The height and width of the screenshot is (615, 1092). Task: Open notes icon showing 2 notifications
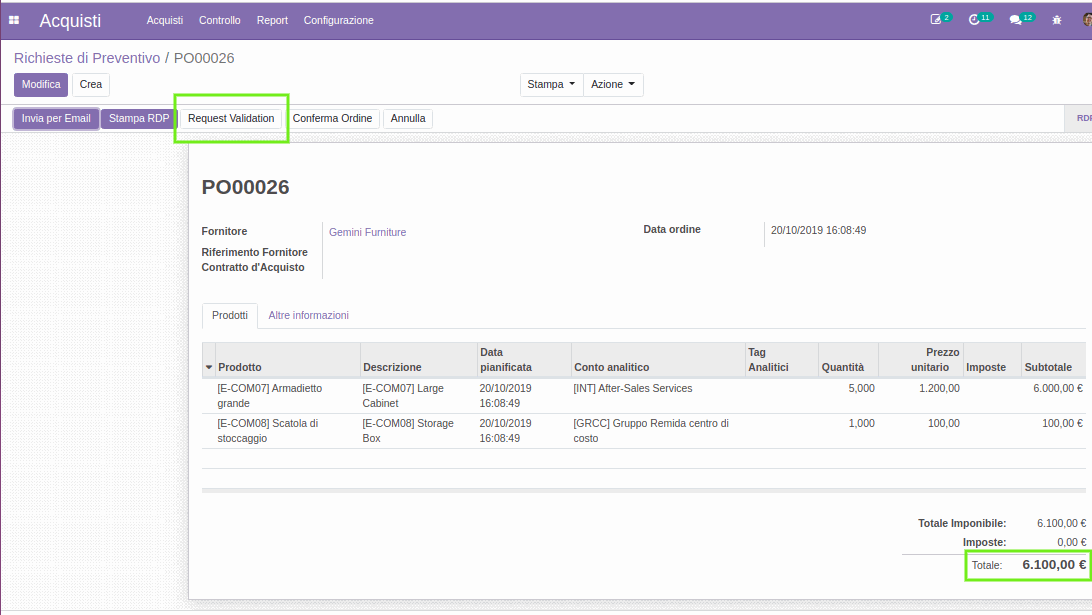(938, 17)
